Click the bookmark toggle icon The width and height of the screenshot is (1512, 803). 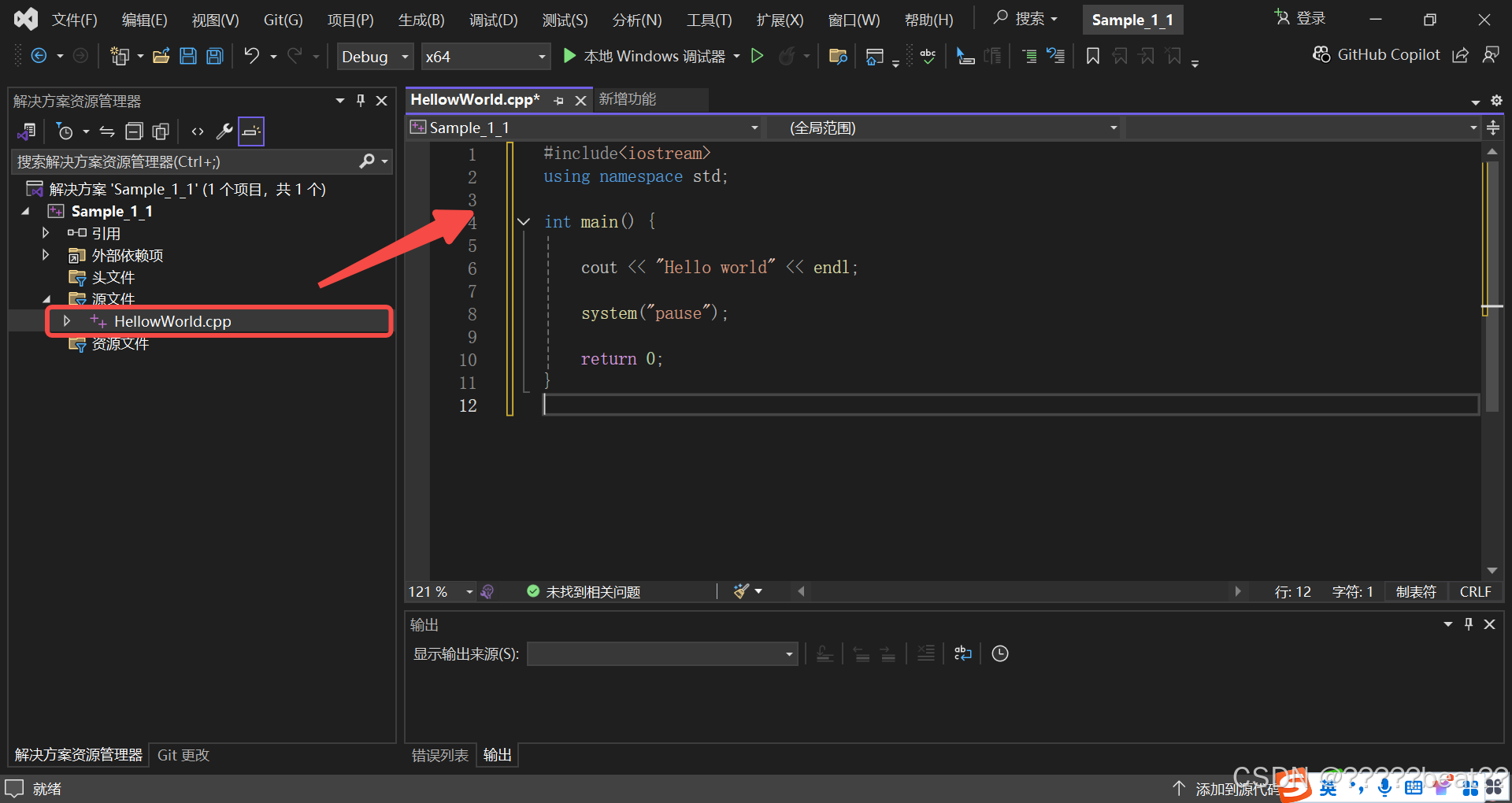coord(1093,56)
